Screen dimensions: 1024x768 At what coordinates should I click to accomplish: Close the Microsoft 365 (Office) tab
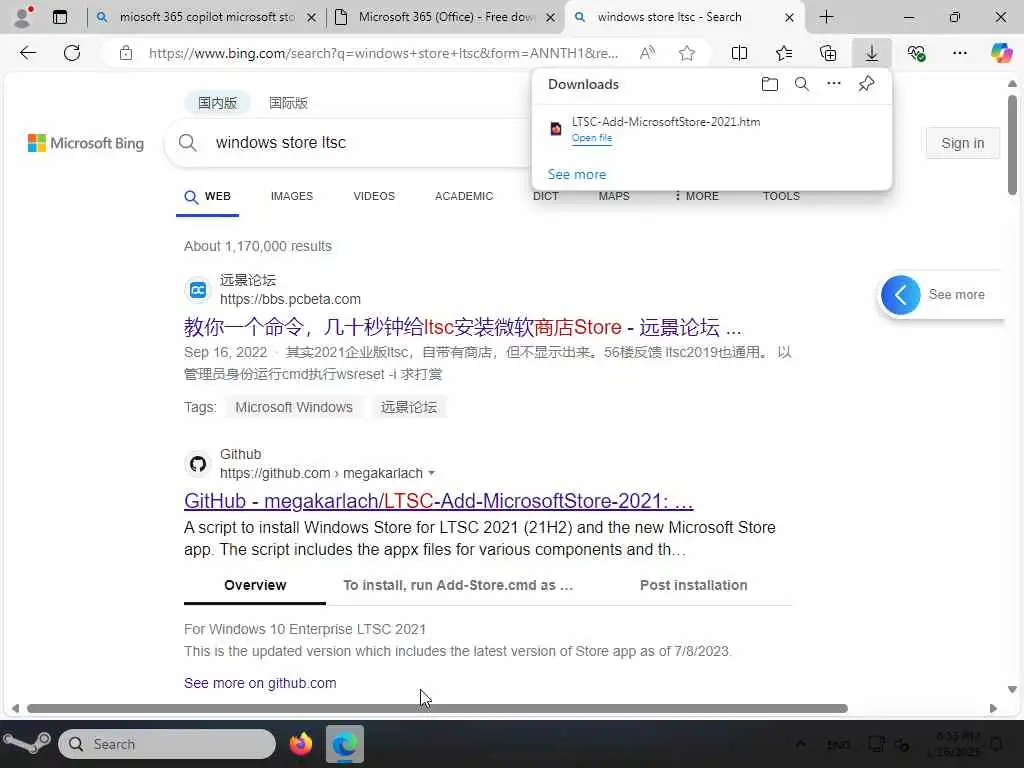coord(551,18)
